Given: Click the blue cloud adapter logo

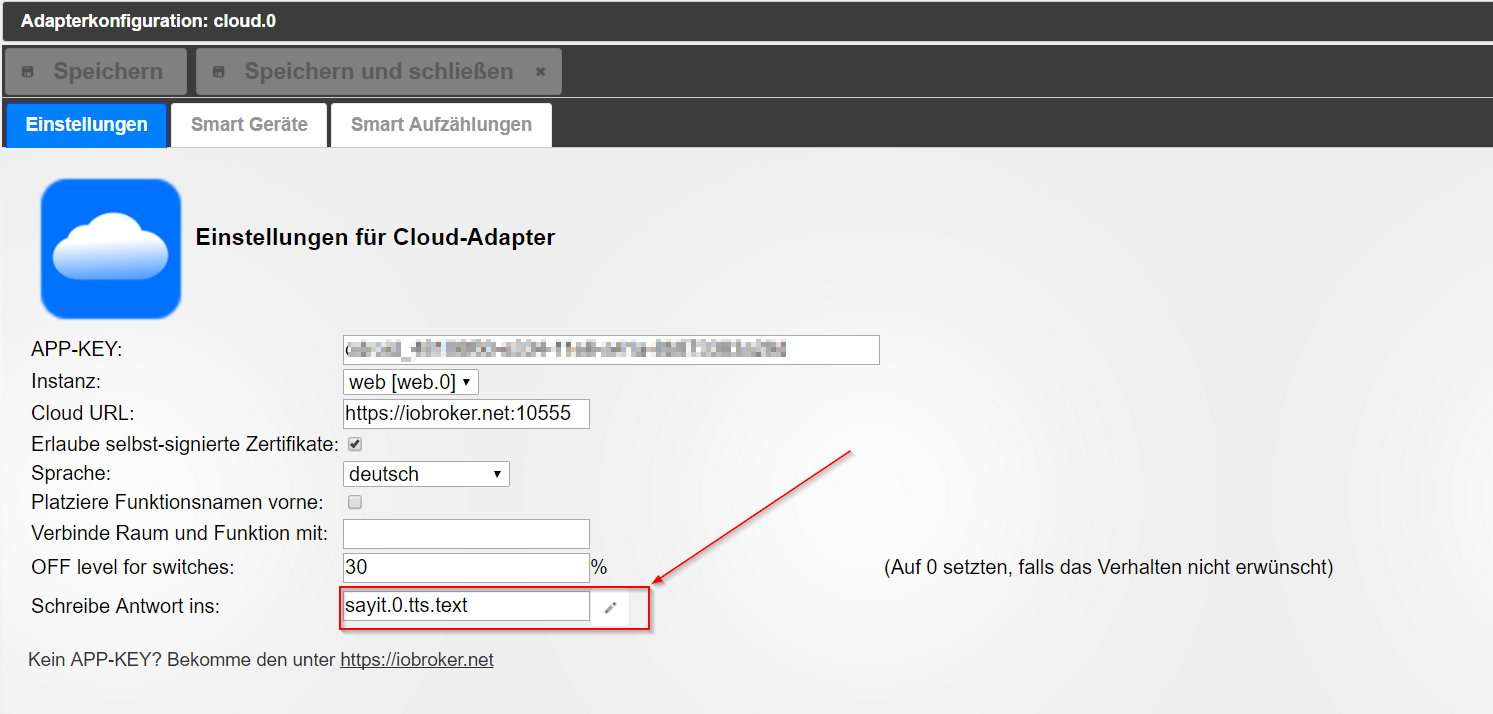Looking at the screenshot, I should (111, 249).
